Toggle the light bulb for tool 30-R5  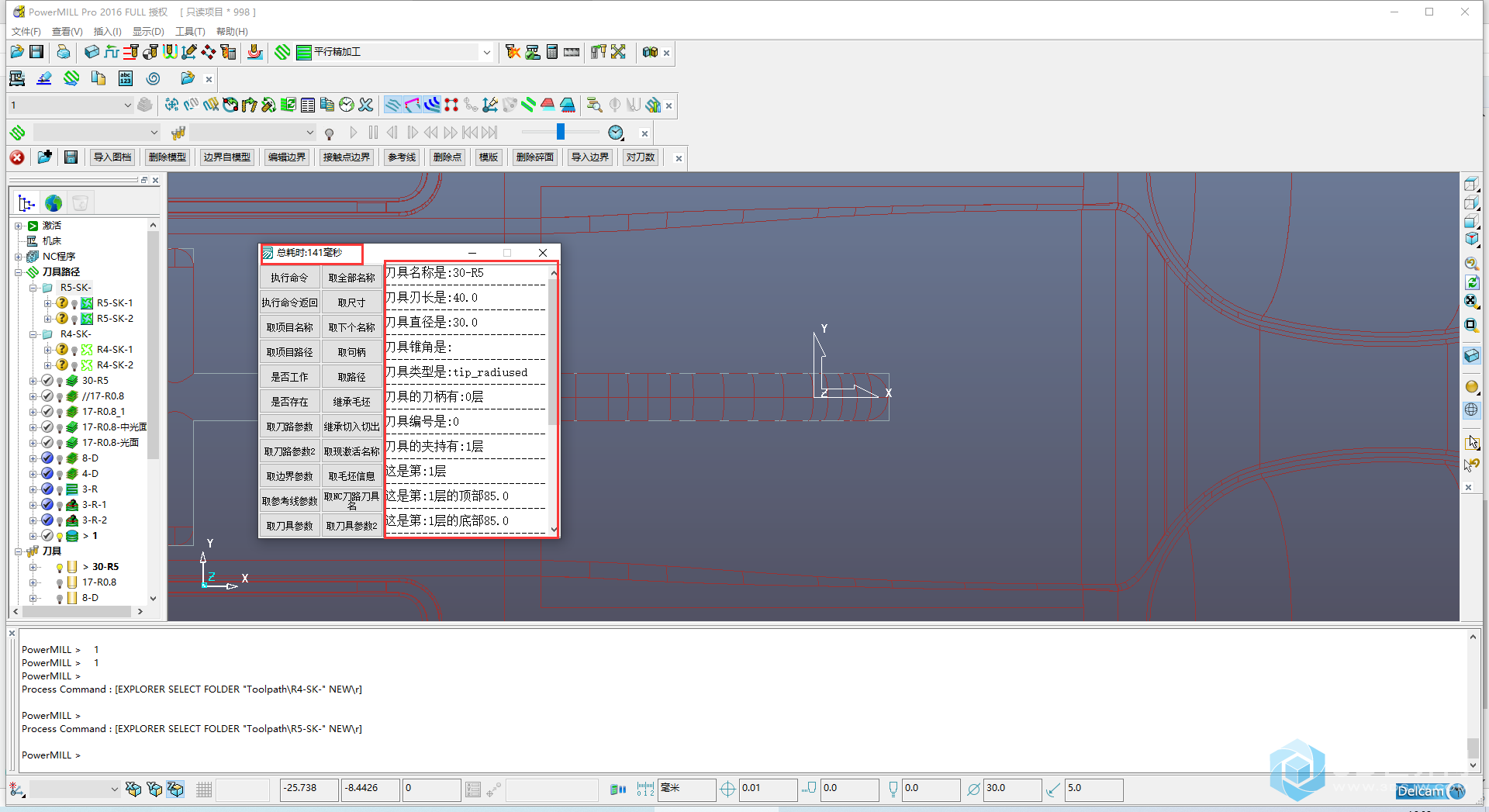coord(60,568)
